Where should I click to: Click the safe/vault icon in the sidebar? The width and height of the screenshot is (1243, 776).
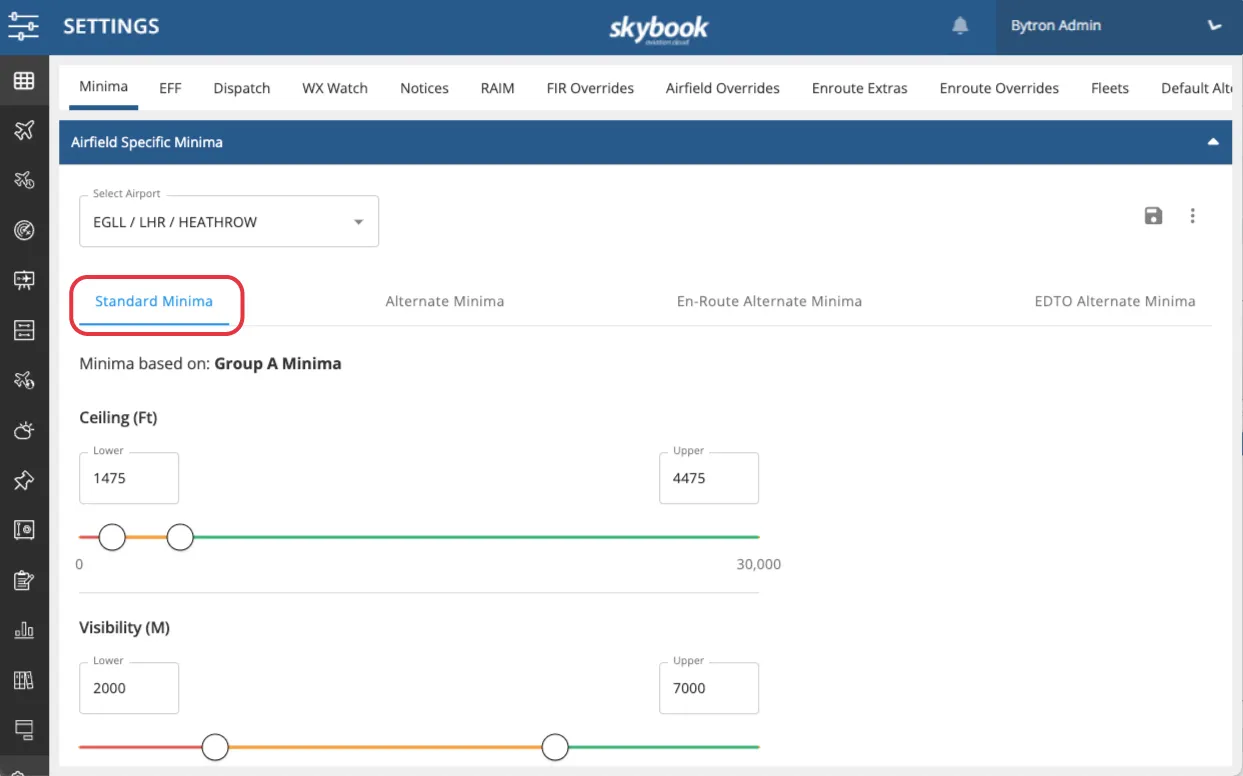24,530
